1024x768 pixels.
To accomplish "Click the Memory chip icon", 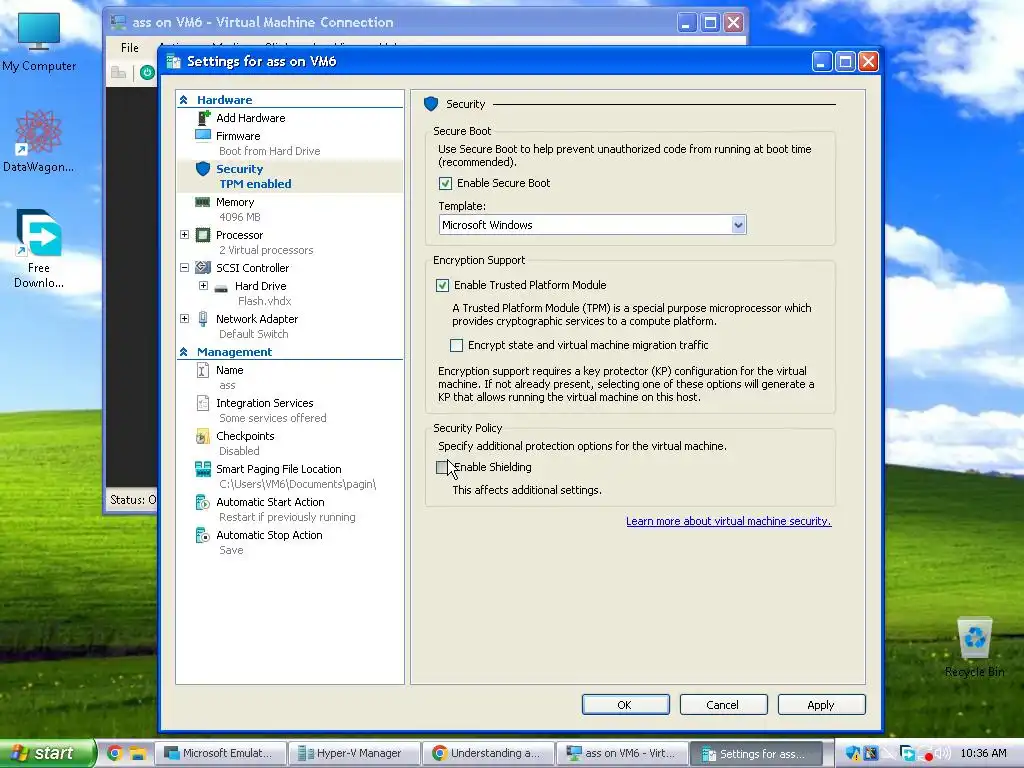I will point(203,202).
